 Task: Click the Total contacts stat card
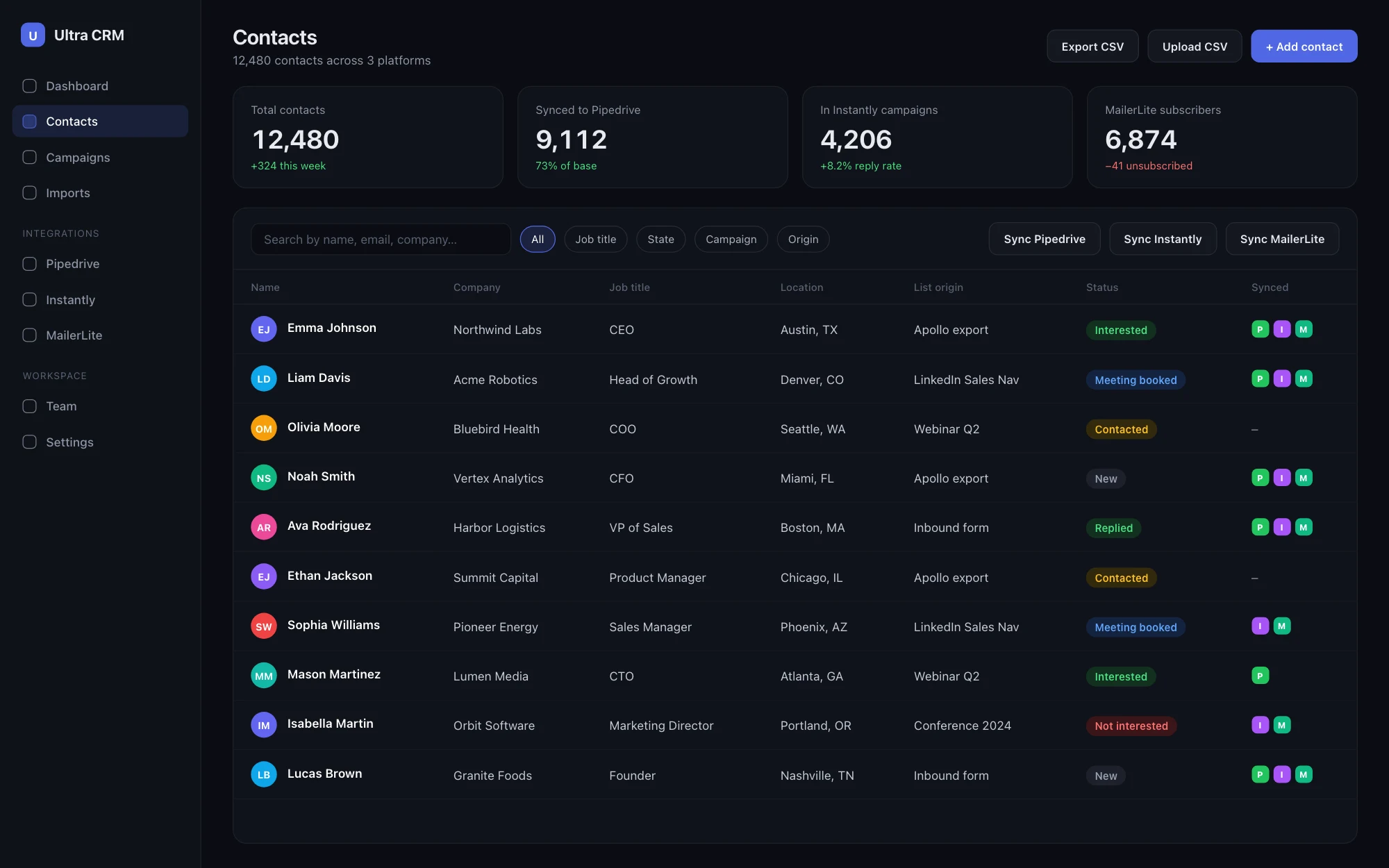[x=368, y=137]
